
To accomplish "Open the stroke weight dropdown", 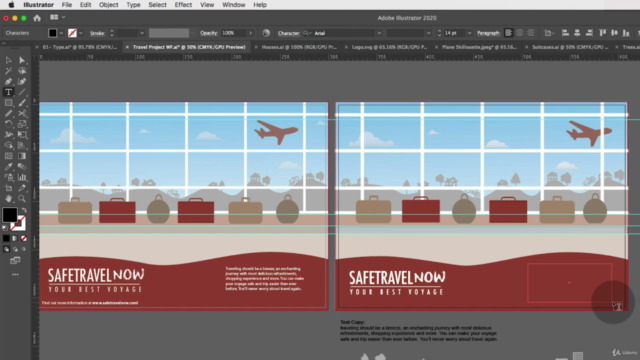I will click(142, 33).
